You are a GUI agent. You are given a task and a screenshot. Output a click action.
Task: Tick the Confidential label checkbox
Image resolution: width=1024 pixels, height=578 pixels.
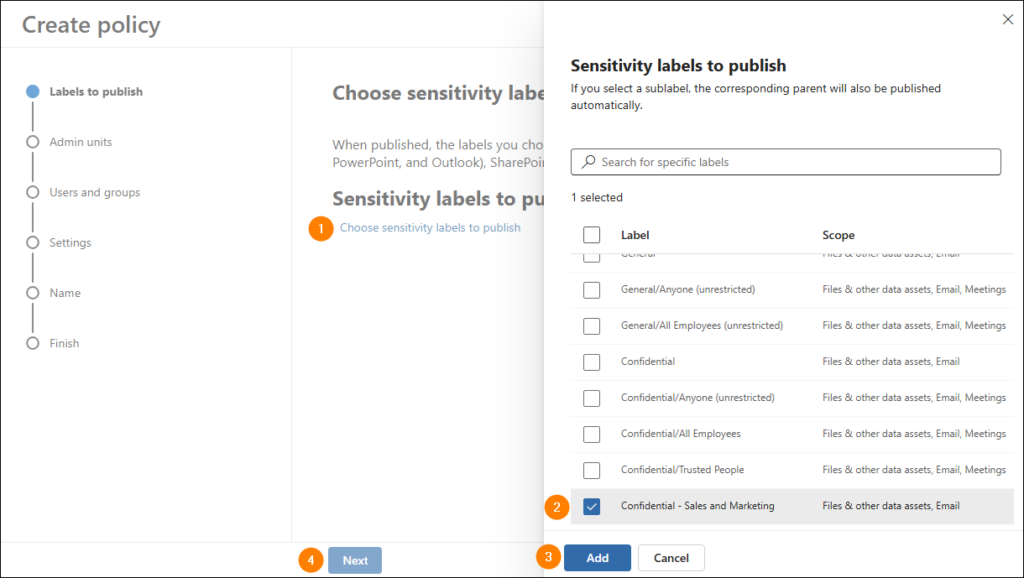(x=592, y=362)
